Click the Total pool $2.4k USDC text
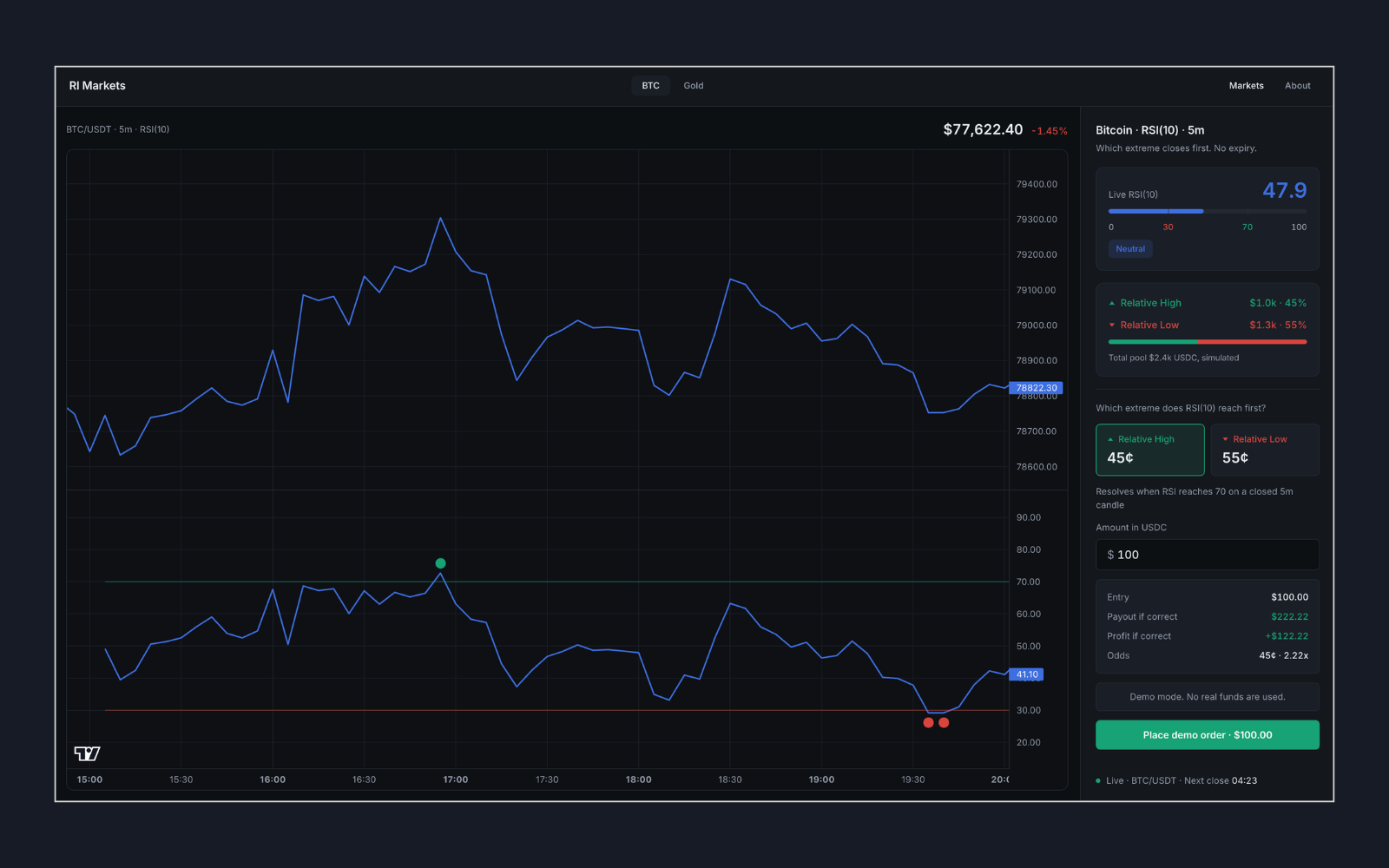The image size is (1389, 868). (1173, 358)
